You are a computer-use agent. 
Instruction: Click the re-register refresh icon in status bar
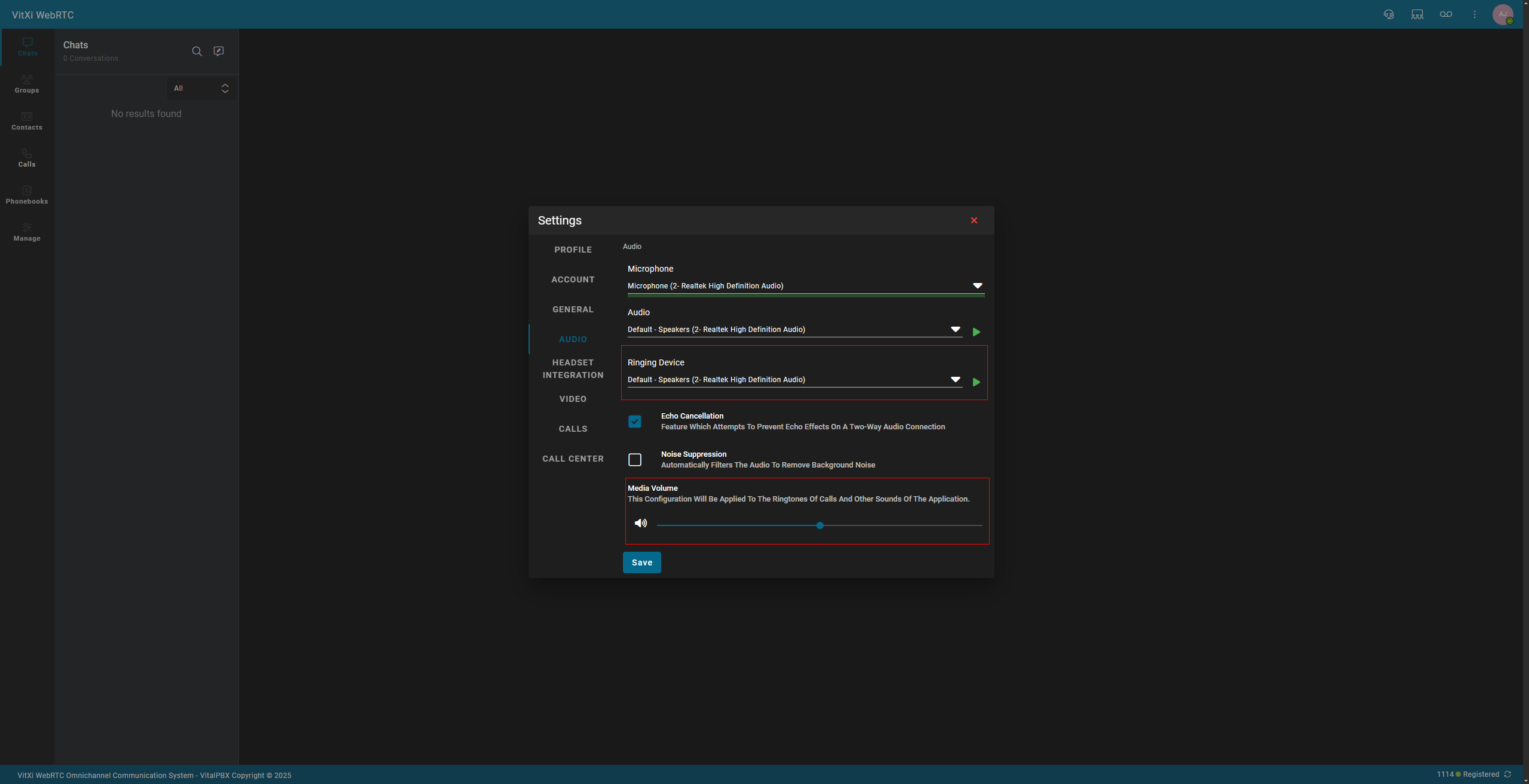[1507, 774]
